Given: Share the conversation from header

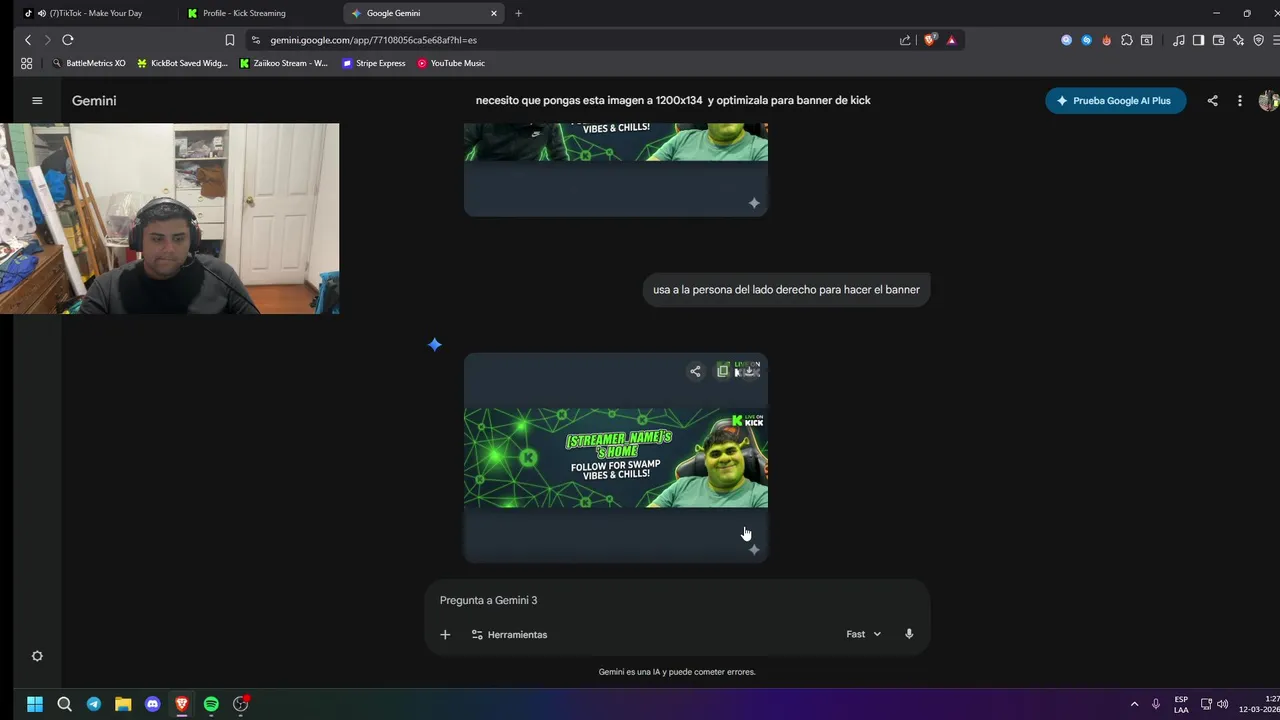Looking at the screenshot, I should click(x=1212, y=101).
